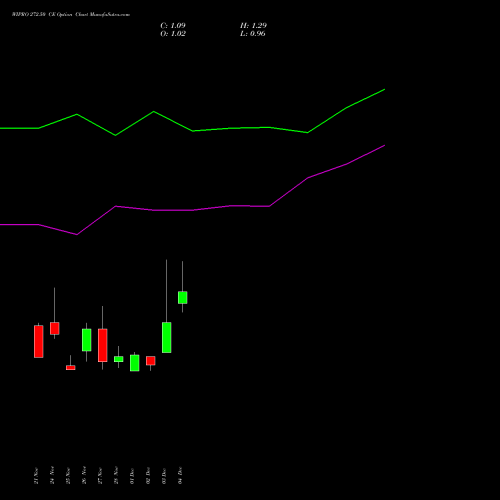Select the small red candlestick for 25 Nov

tap(71, 367)
